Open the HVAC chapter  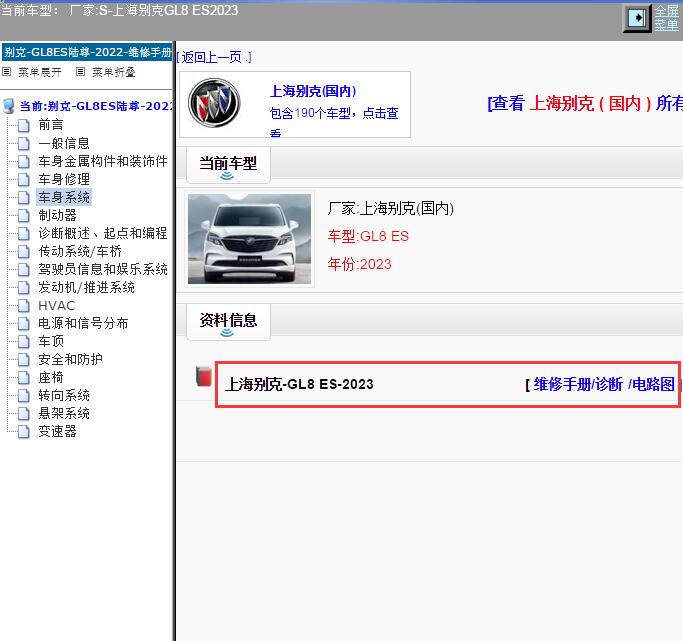pyautogui.click(x=57, y=306)
